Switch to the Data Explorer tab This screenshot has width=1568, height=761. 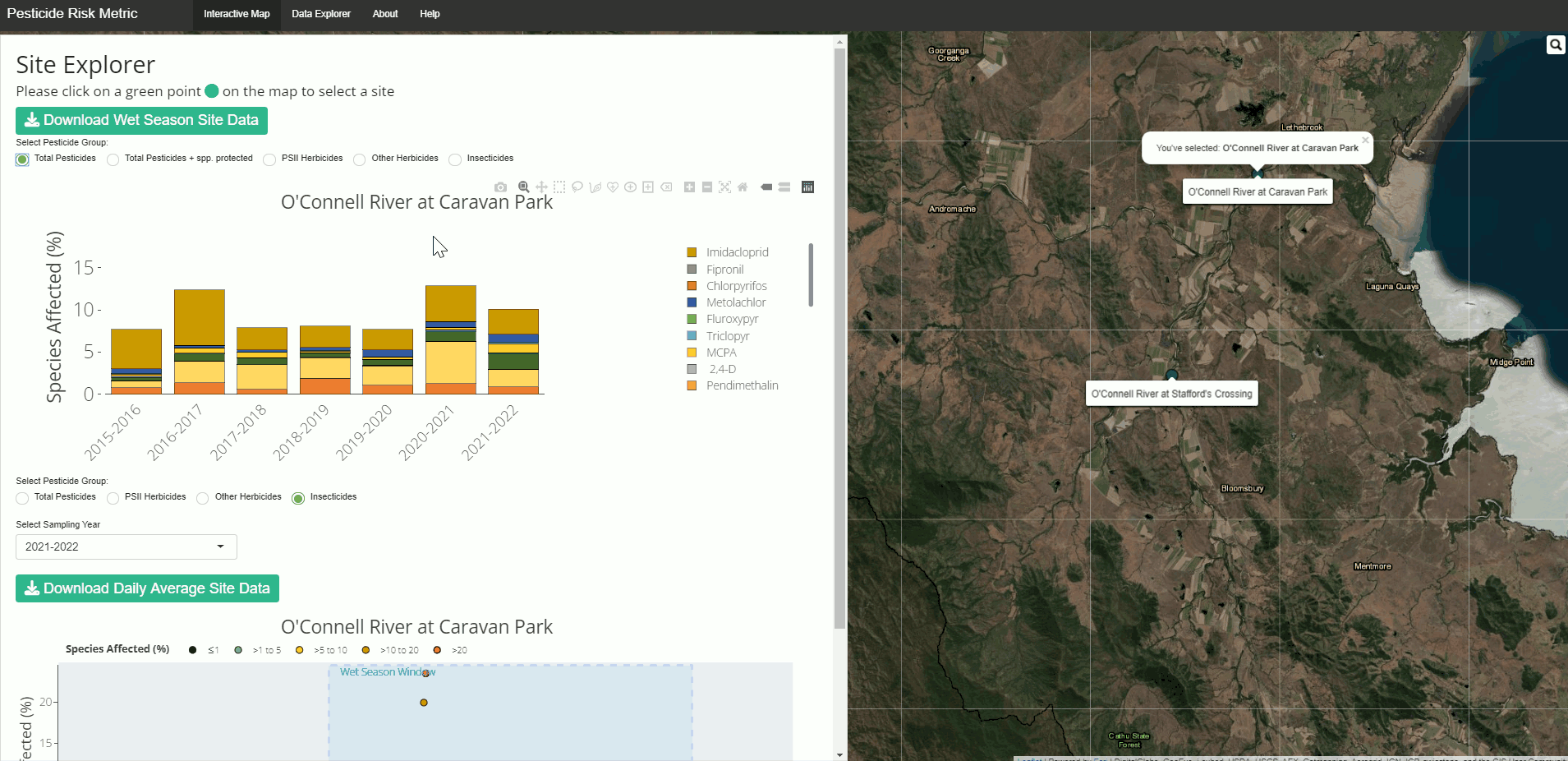coord(321,14)
